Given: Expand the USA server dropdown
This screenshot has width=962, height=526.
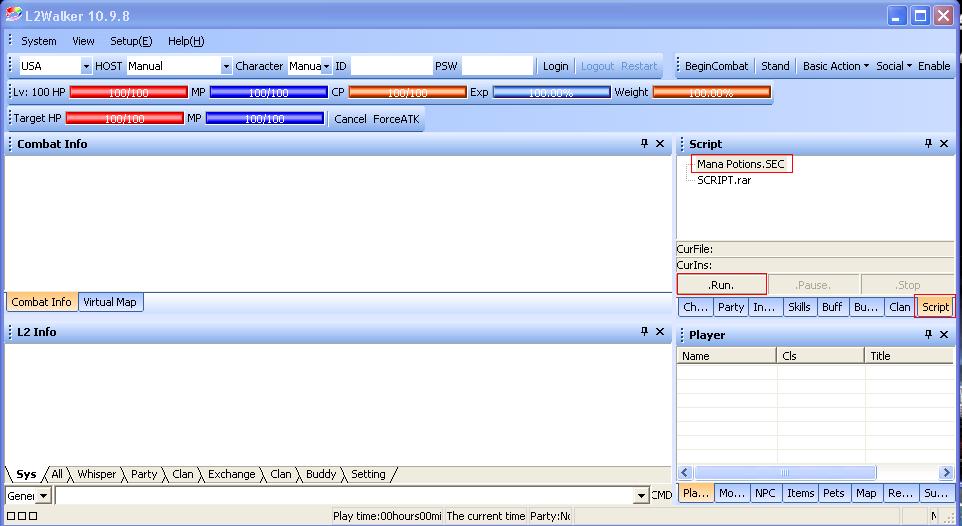Looking at the screenshot, I should coord(86,66).
